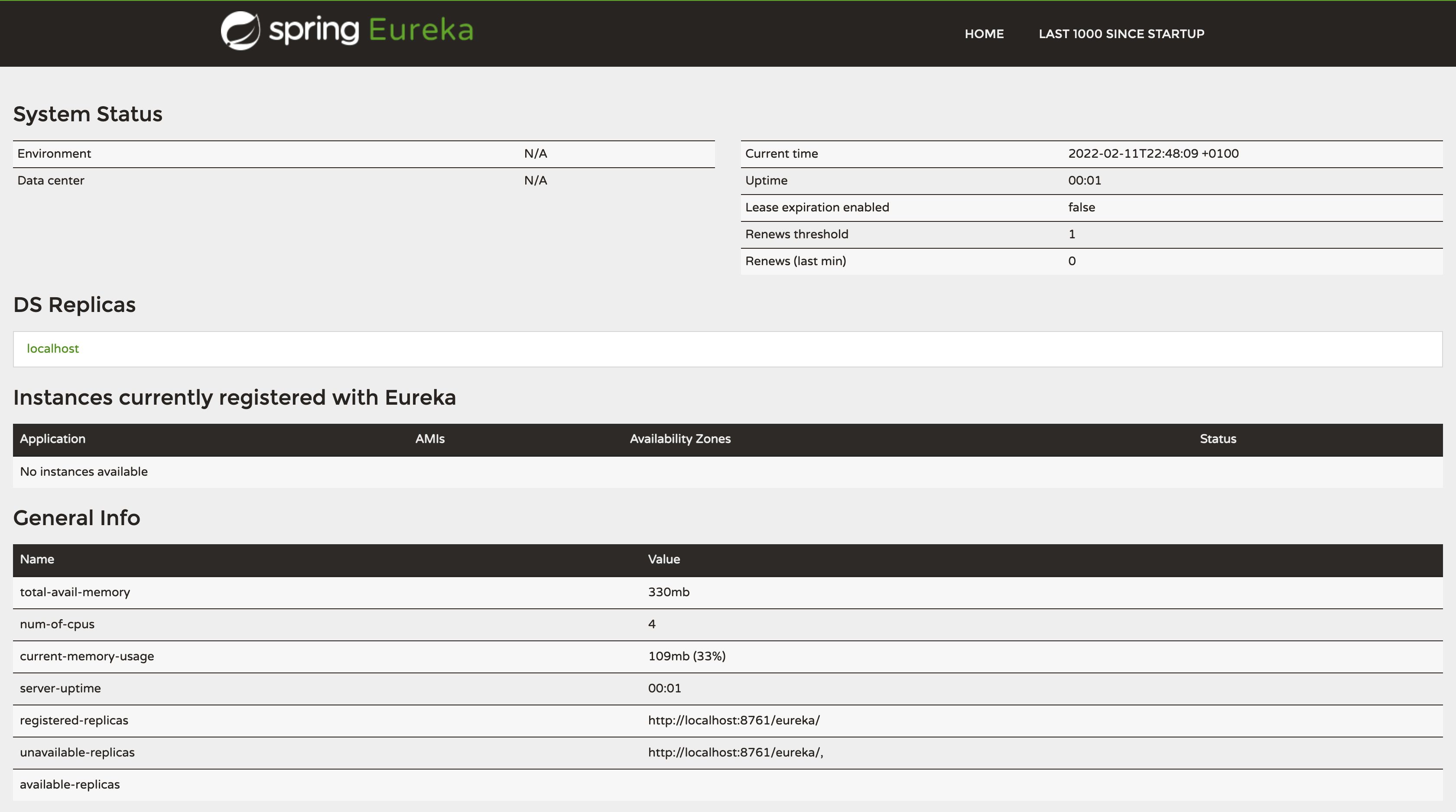Image resolution: width=1456 pixels, height=812 pixels.
Task: Select the total-avail-memory row name
Action: (x=75, y=592)
